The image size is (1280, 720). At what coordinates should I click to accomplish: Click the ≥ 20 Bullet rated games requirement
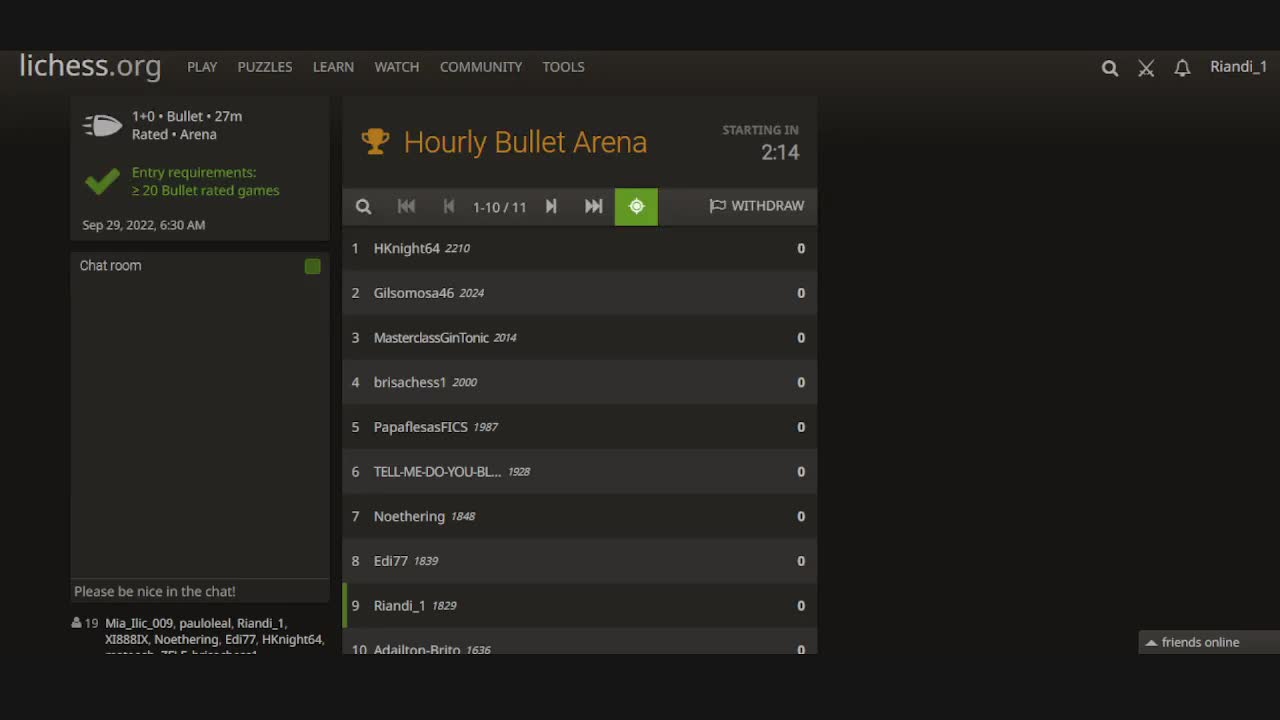coord(206,190)
